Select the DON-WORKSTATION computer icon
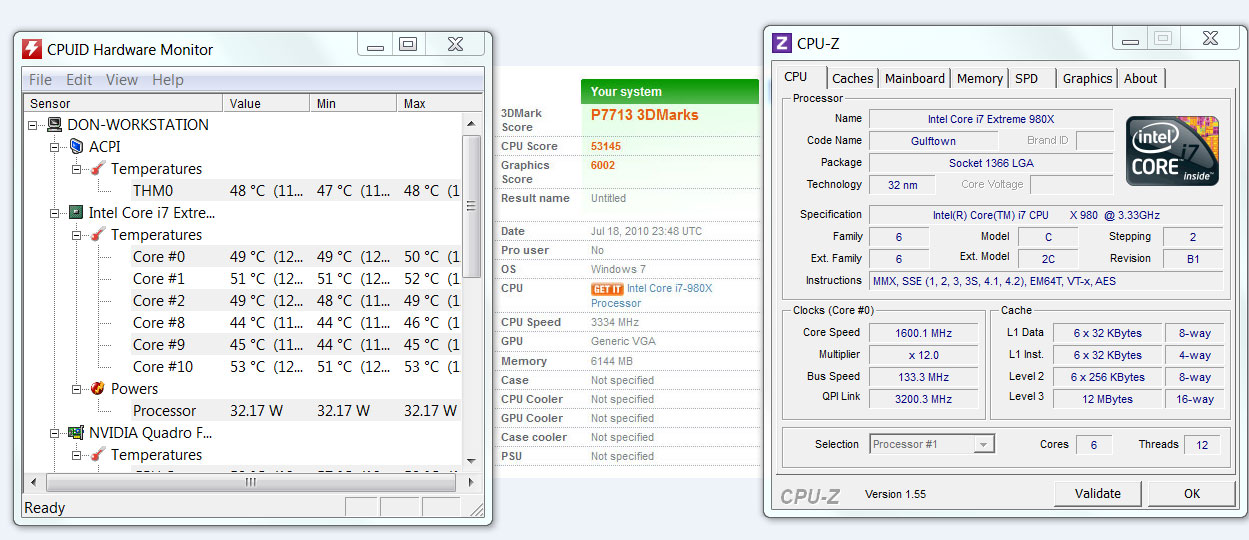This screenshot has height=540, width=1249. pos(55,125)
